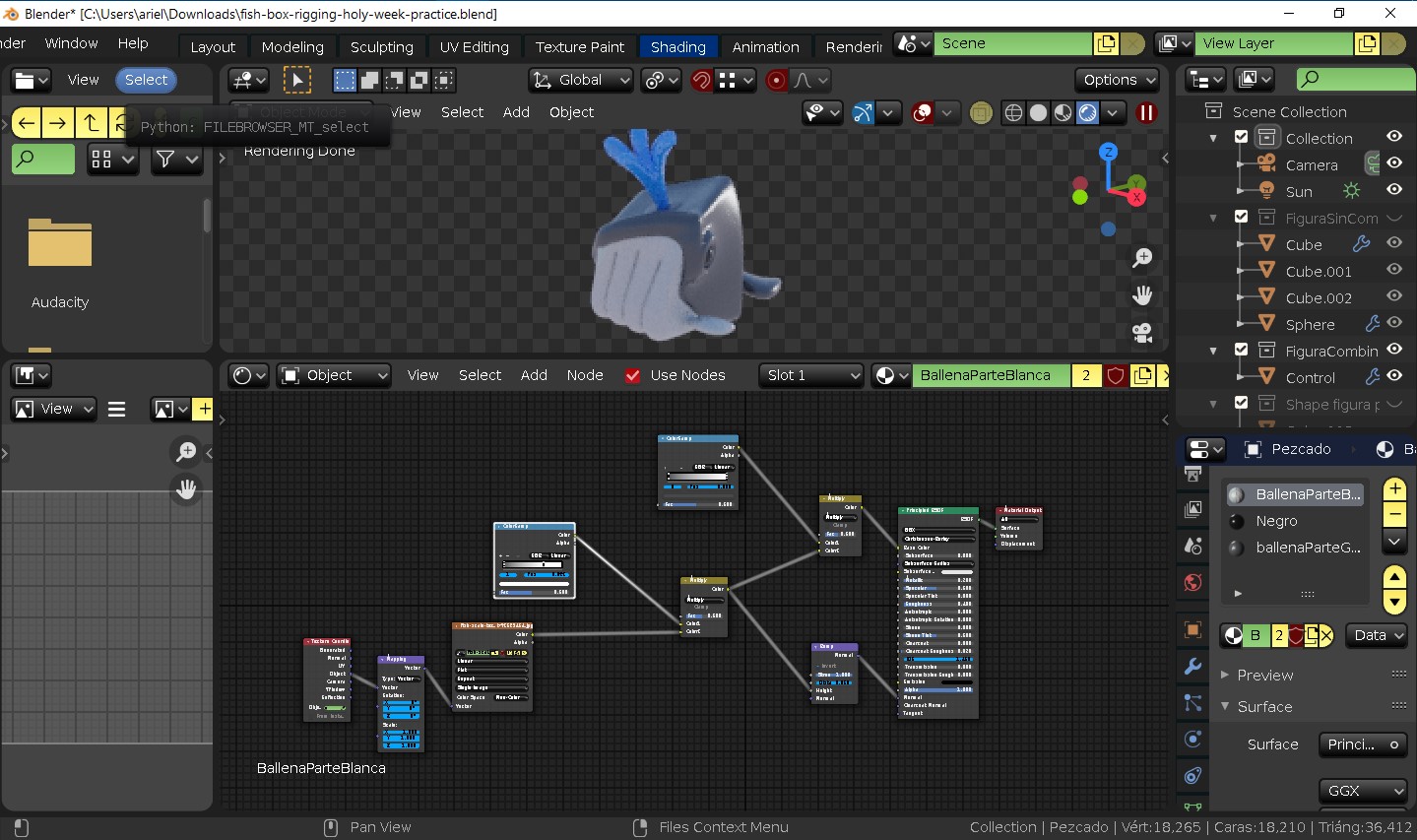Hide the Sphere object in the outliner
Screen dimensions: 1417x840
click(1394, 323)
